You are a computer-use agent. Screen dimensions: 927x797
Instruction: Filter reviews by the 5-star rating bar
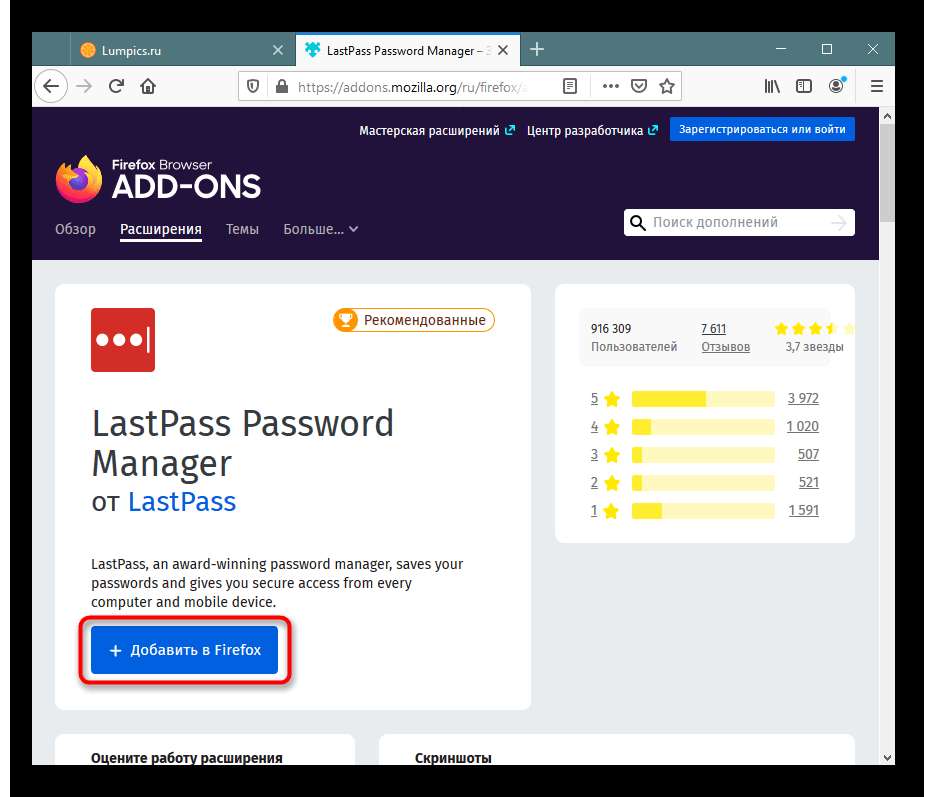703,399
